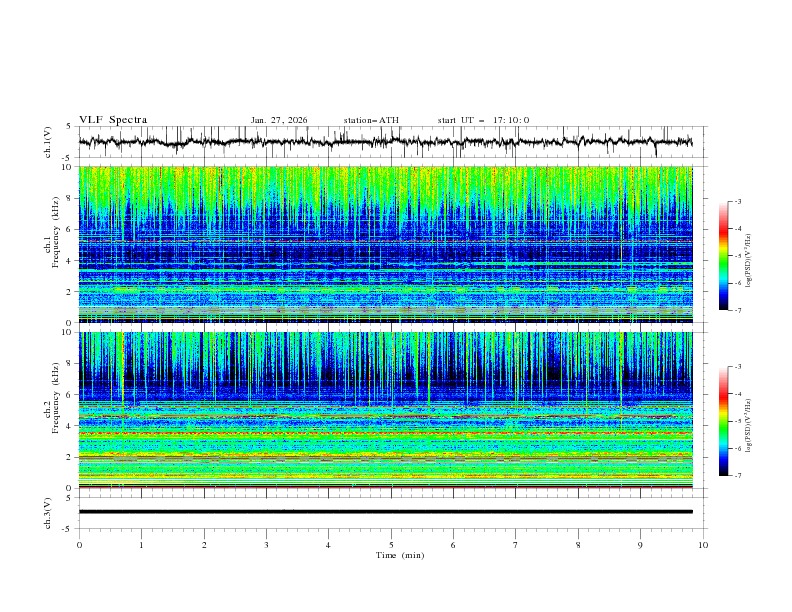Click the 'start UT = 17:10:0' label
Screen dimensions: 792x612
coord(483,120)
